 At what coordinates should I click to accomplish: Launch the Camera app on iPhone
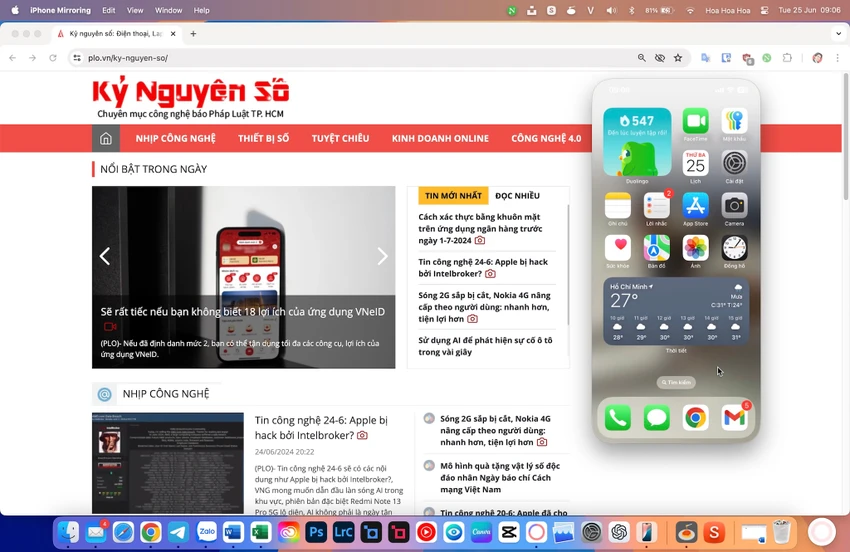pos(735,206)
